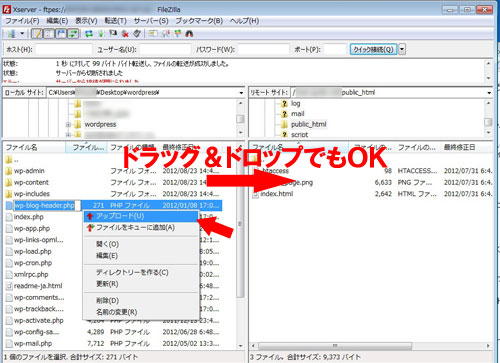Open the Site Manager icon
The width and height of the screenshot is (500, 363).
coord(11,34)
